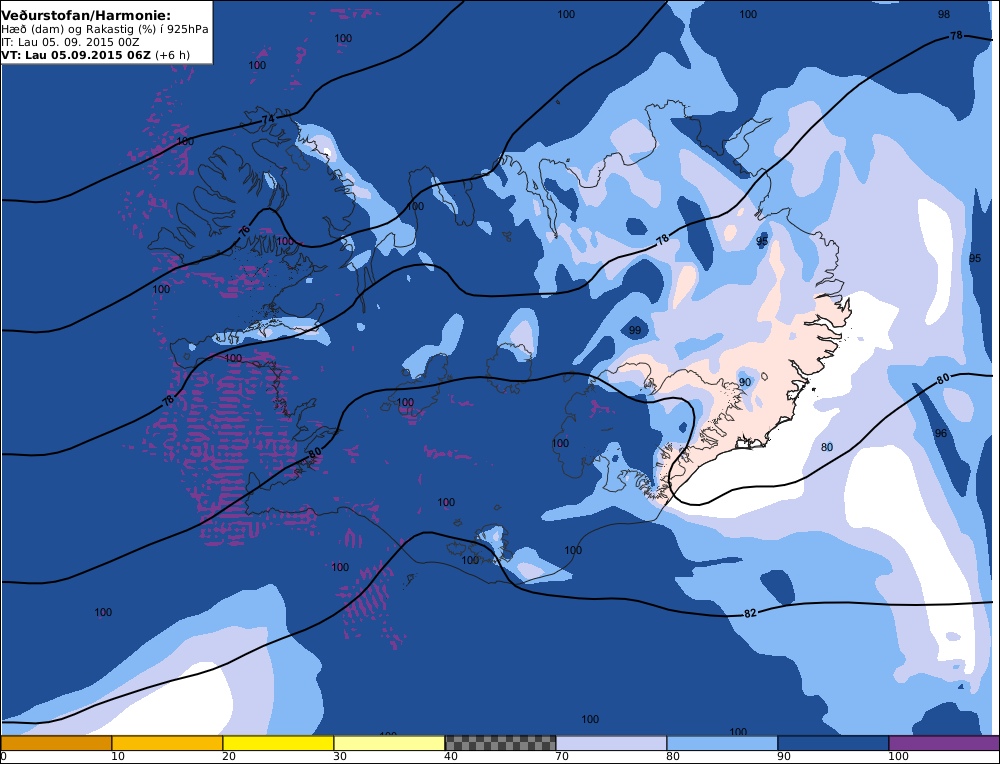The image size is (1000, 764).
Task: Click the legend tick label "30"
Action: click(339, 756)
